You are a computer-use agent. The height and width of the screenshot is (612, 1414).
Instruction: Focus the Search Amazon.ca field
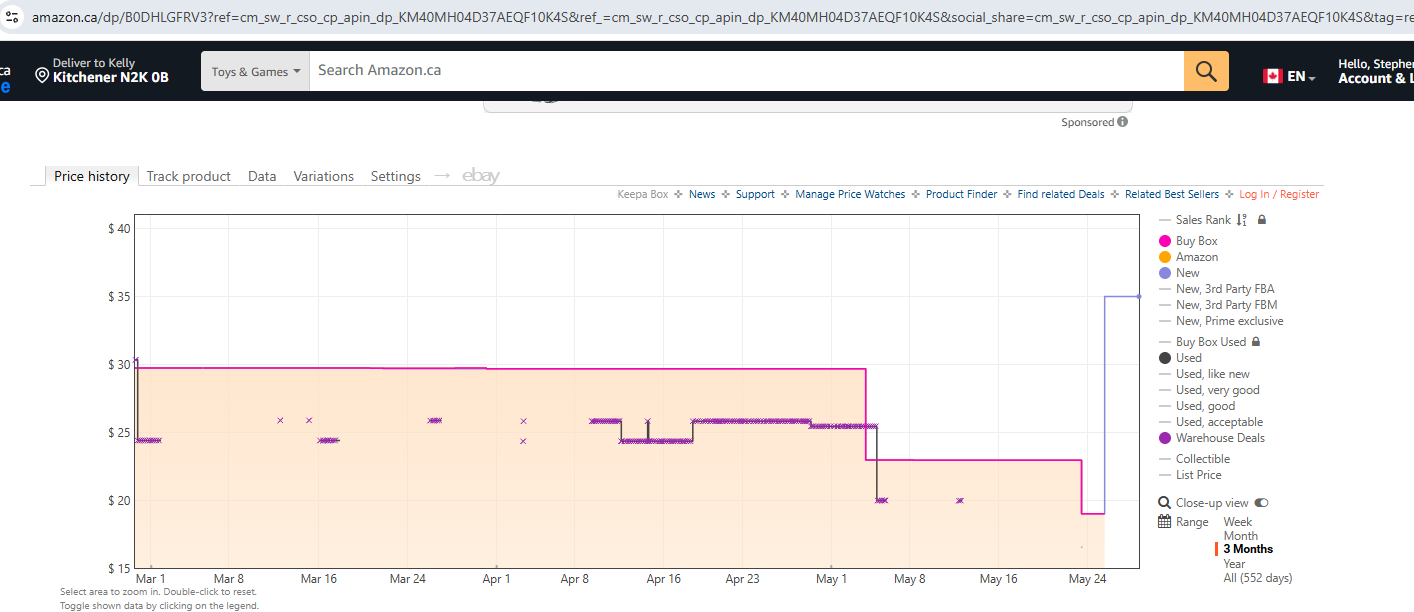pyautogui.click(x=746, y=71)
